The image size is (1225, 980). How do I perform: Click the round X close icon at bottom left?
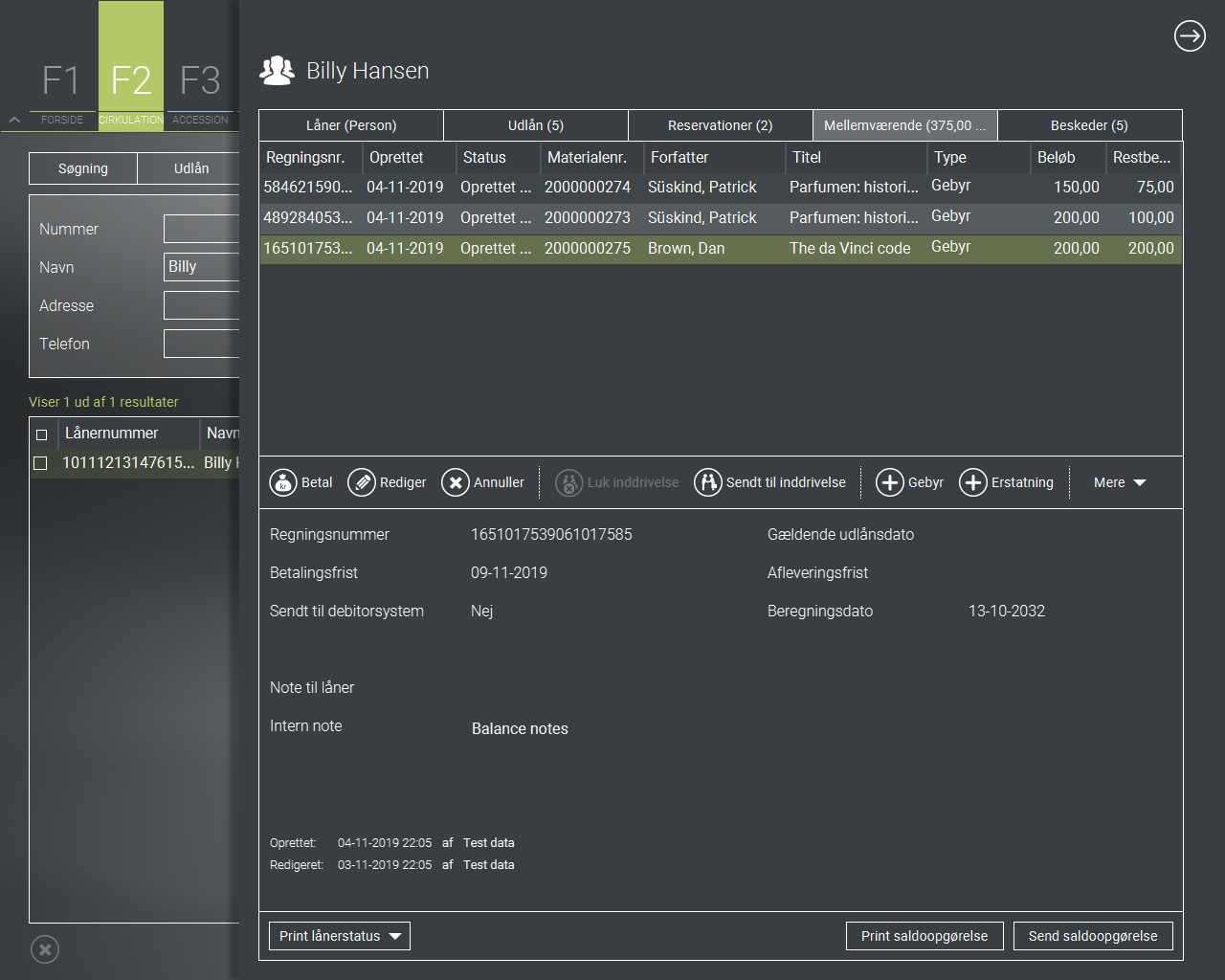point(45,949)
